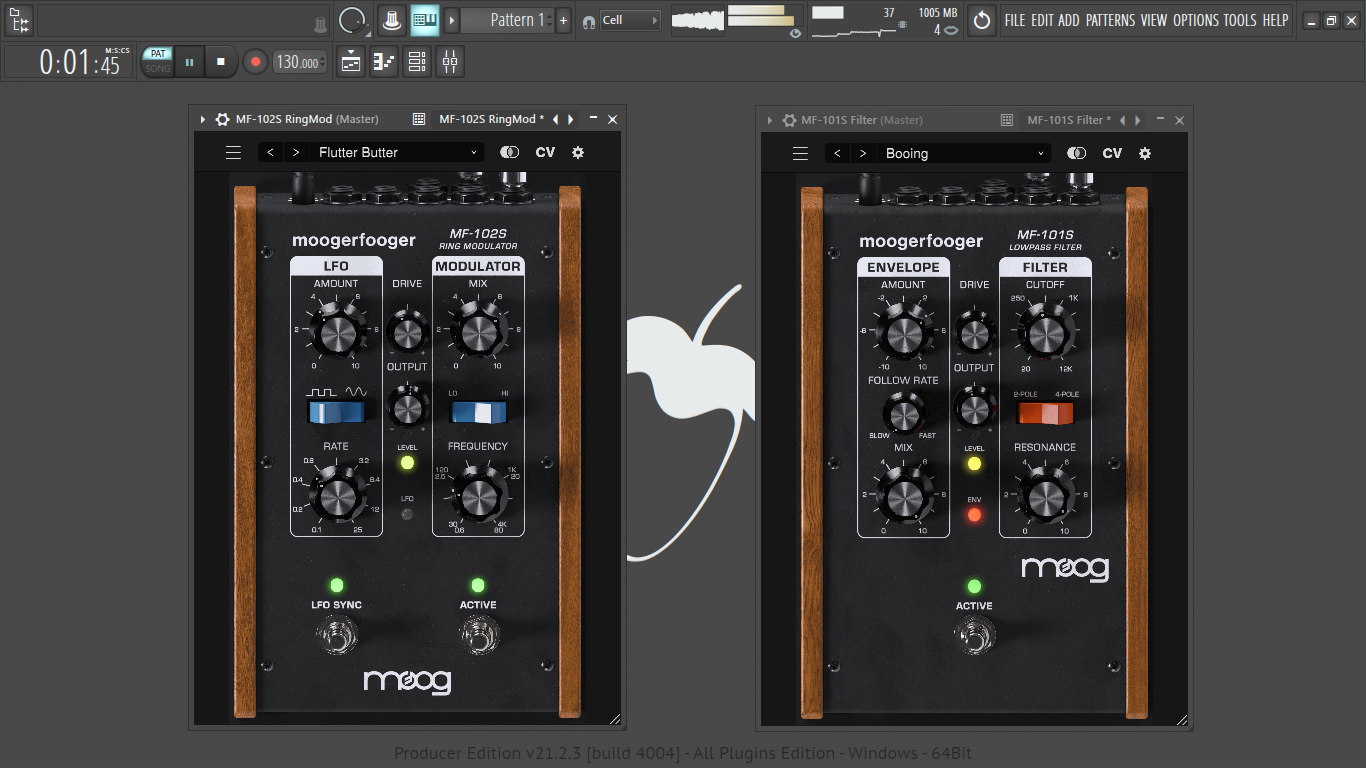
Task: Stomp the LFO SYNC footswitch
Action: 337,635
